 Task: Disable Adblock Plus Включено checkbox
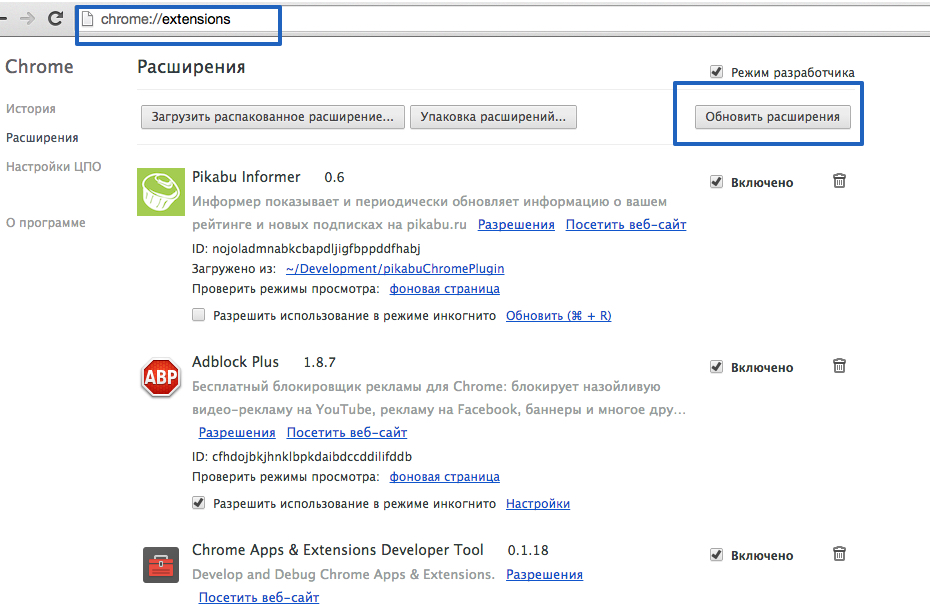(716, 367)
